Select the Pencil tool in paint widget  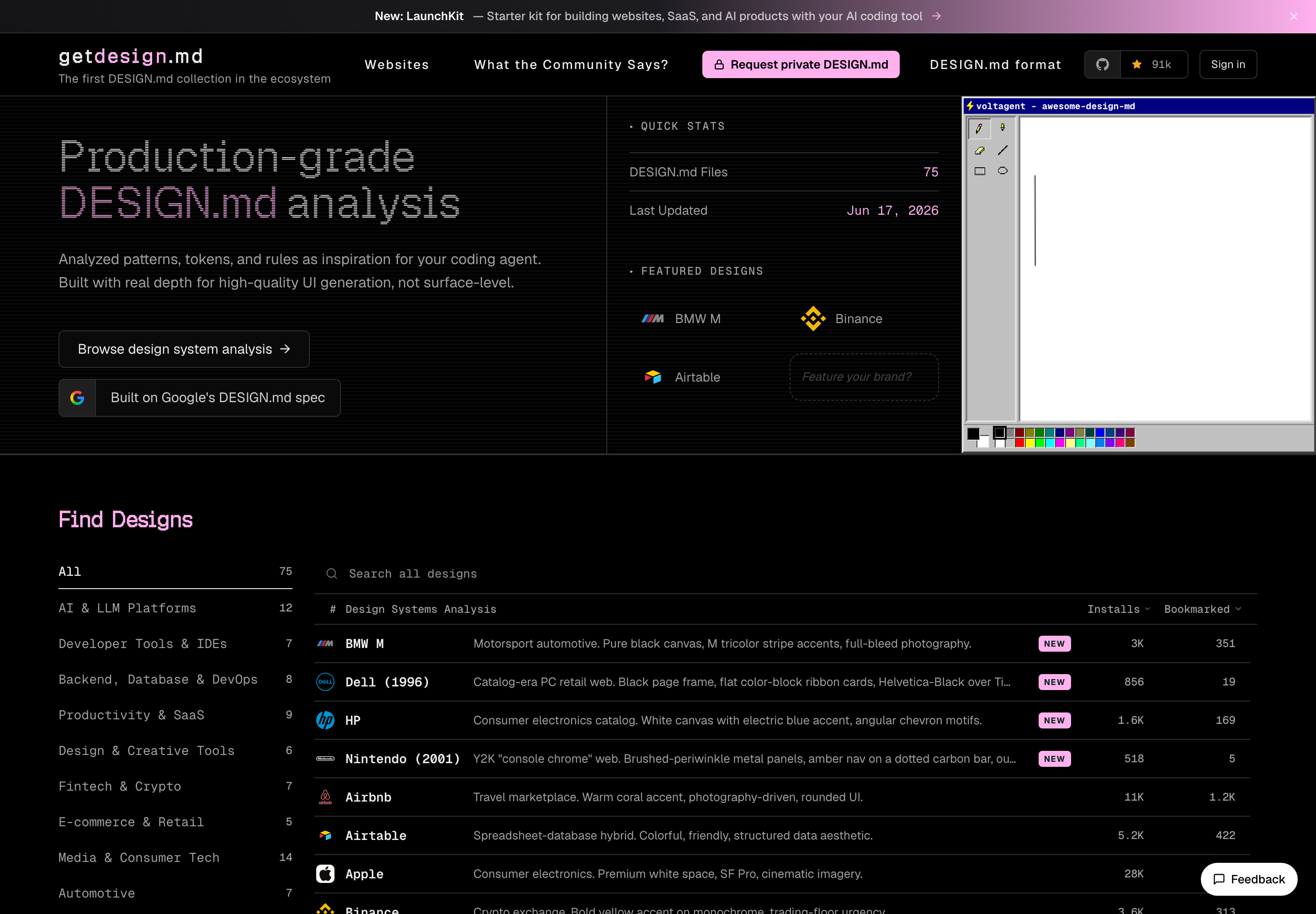[x=979, y=128]
